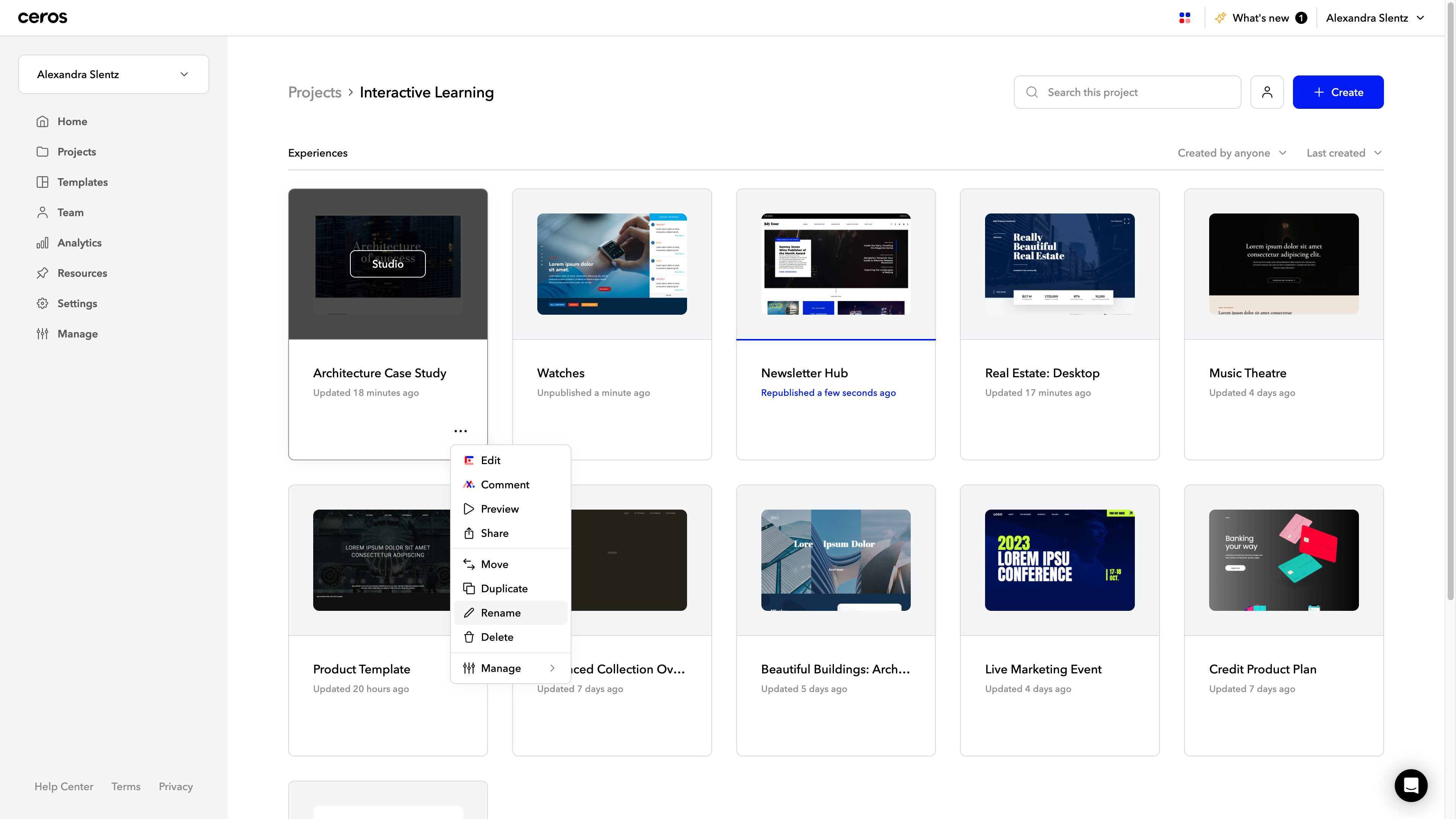Choose Preview from the context menu
The width and height of the screenshot is (1456, 819).
pos(510,509)
